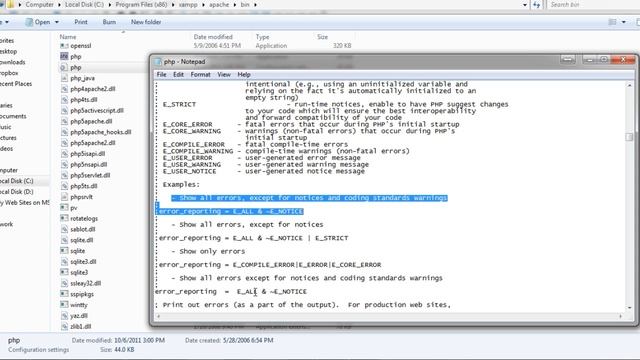Click the change view icon

coord(612,22)
